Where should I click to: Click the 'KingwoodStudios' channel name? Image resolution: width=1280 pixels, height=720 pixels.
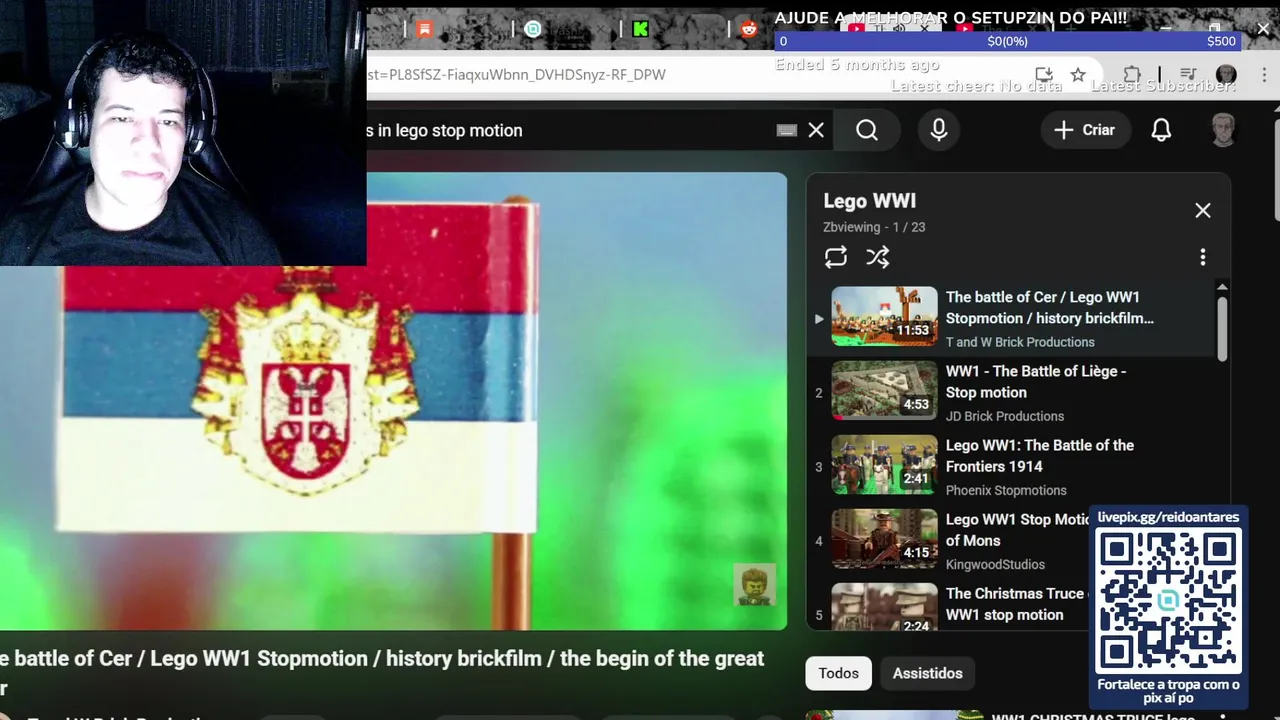(x=995, y=564)
